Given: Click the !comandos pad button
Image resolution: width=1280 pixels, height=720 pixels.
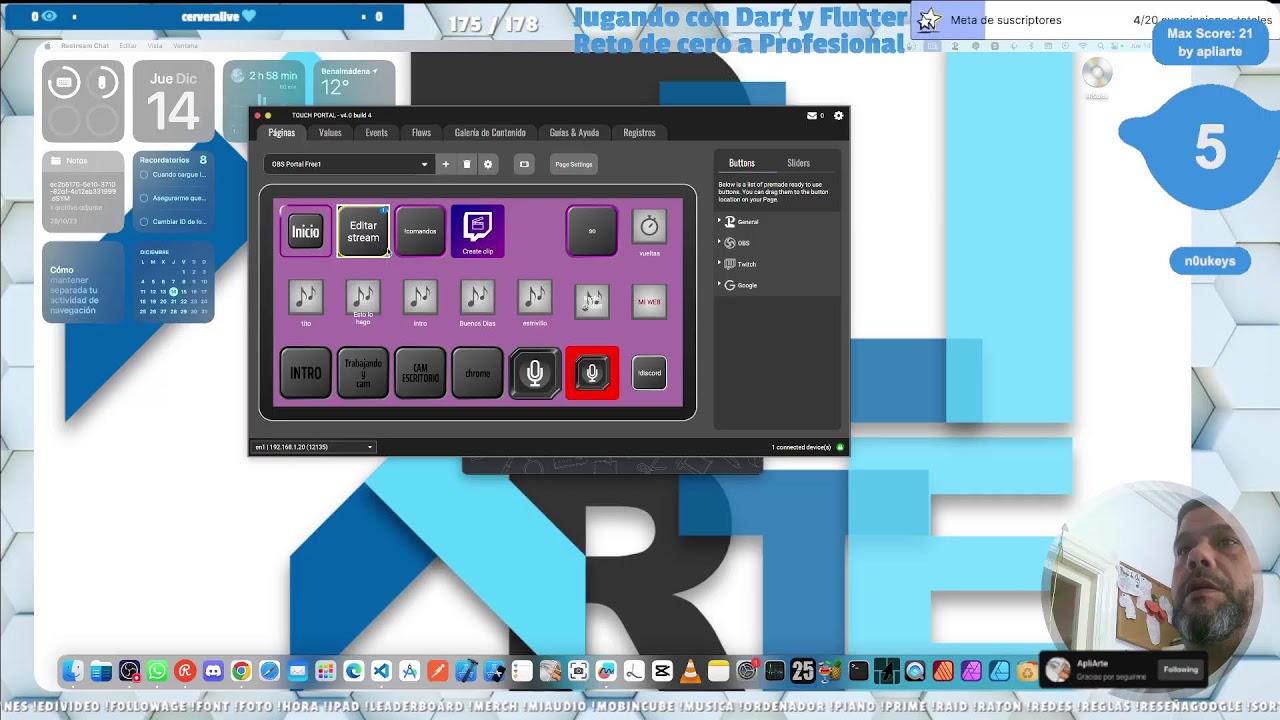Looking at the screenshot, I should tap(420, 231).
